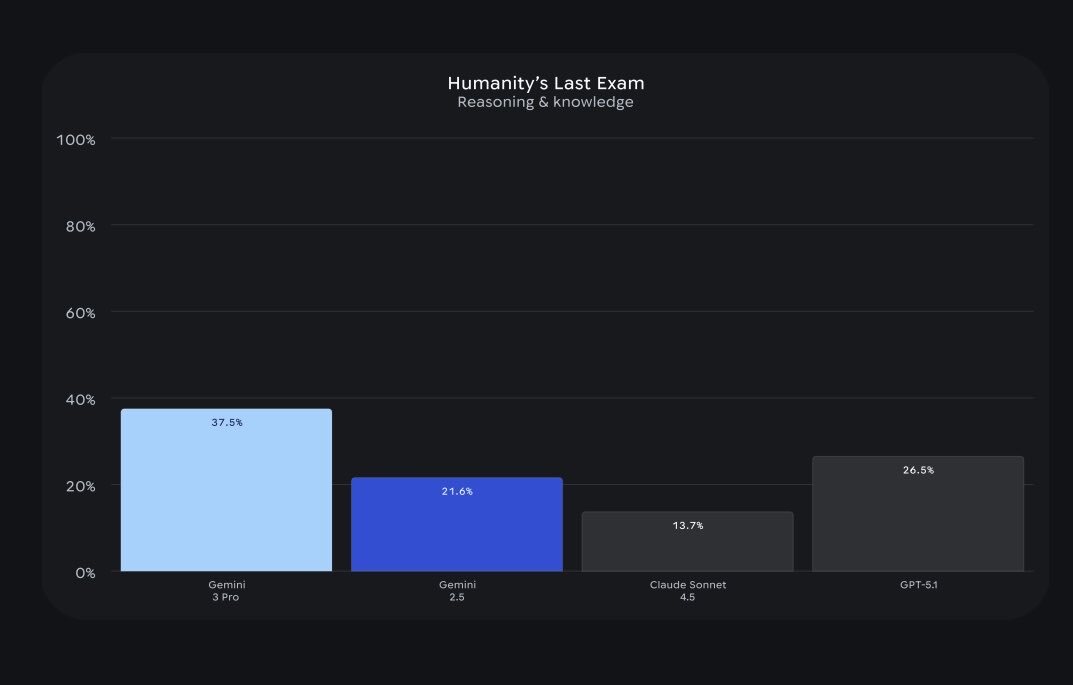The width and height of the screenshot is (1073, 685).
Task: Click the 40% y-axis label
Action: pyautogui.click(x=79, y=400)
